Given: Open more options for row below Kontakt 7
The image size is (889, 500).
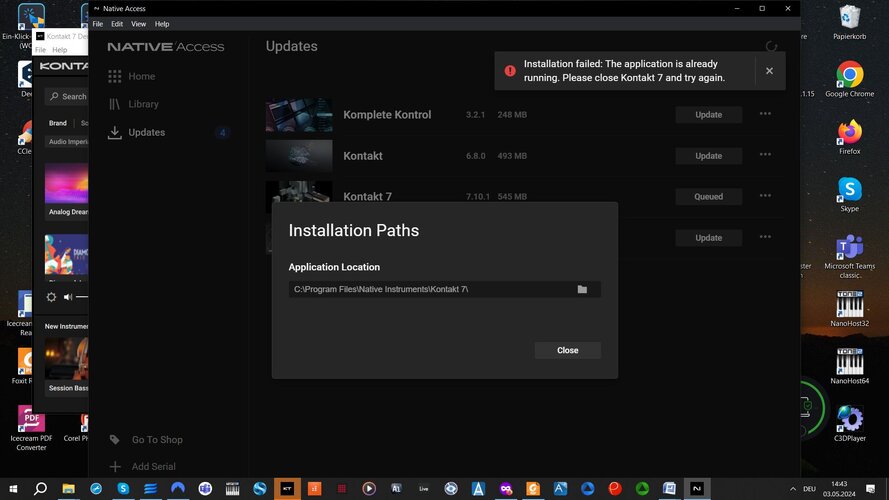Looking at the screenshot, I should [x=765, y=237].
